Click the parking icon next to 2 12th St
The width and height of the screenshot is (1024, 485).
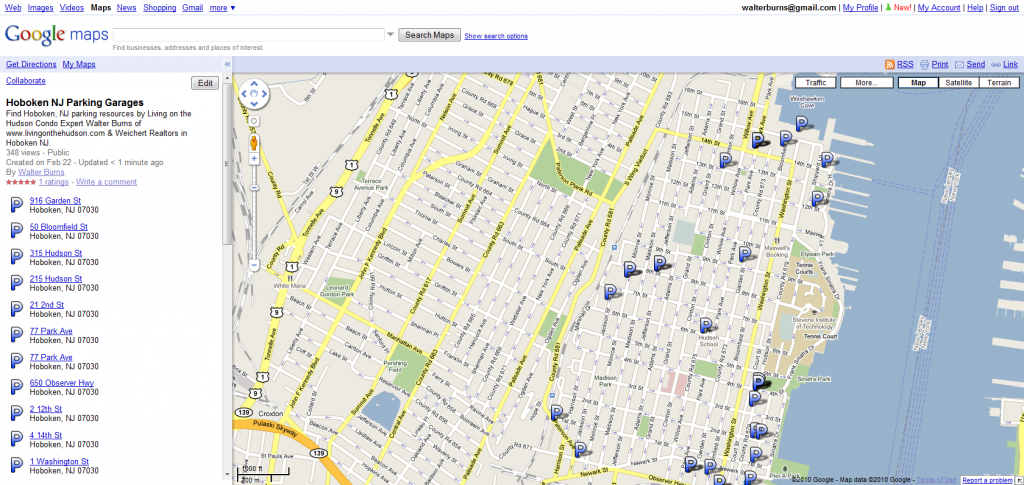click(16, 413)
